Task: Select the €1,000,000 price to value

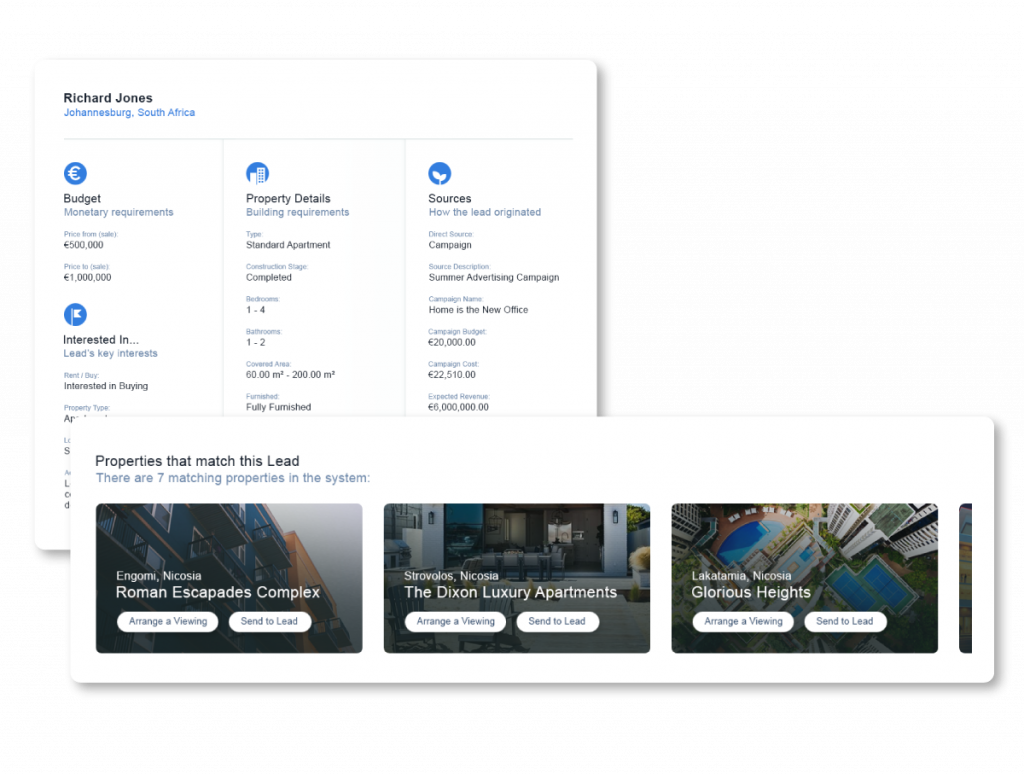Action: 88,278
